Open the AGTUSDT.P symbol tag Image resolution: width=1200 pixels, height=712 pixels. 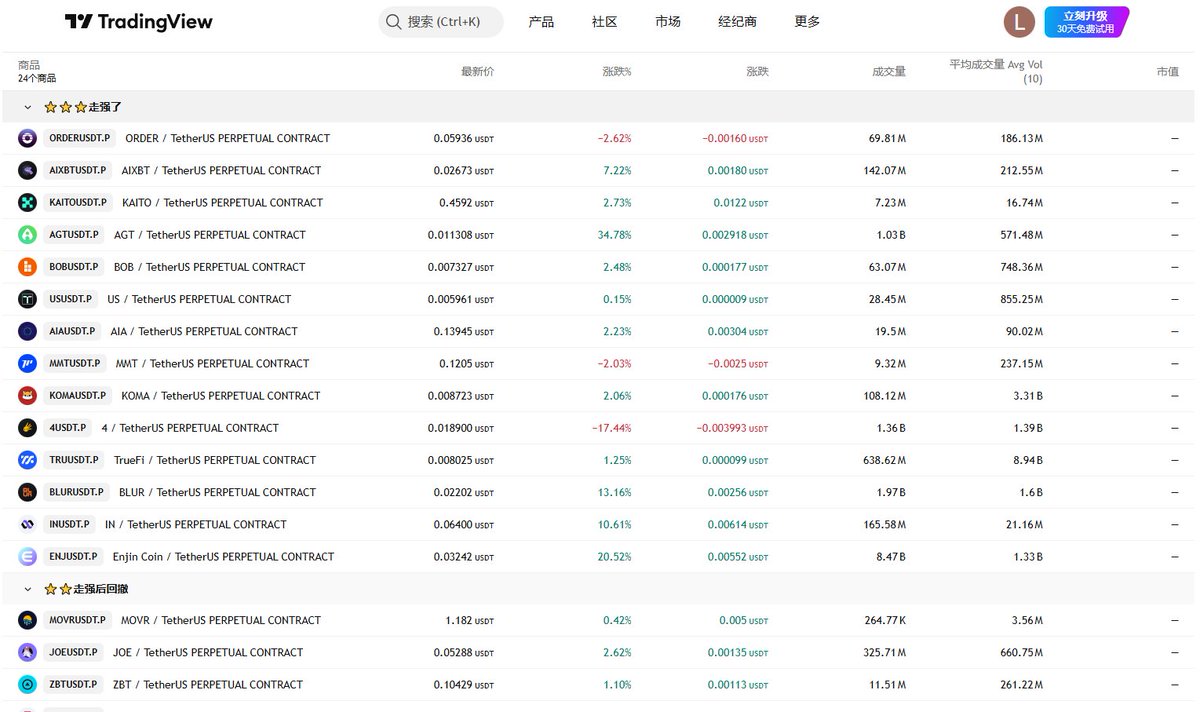pyautogui.click(x=74, y=235)
